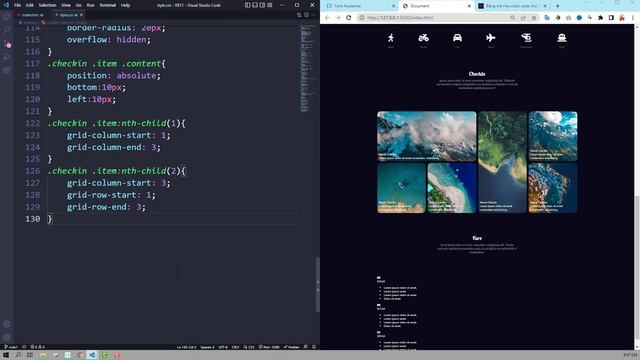This screenshot has height=360, width=640.
Task: Open the errors and warnings status item
Action: tap(38, 347)
